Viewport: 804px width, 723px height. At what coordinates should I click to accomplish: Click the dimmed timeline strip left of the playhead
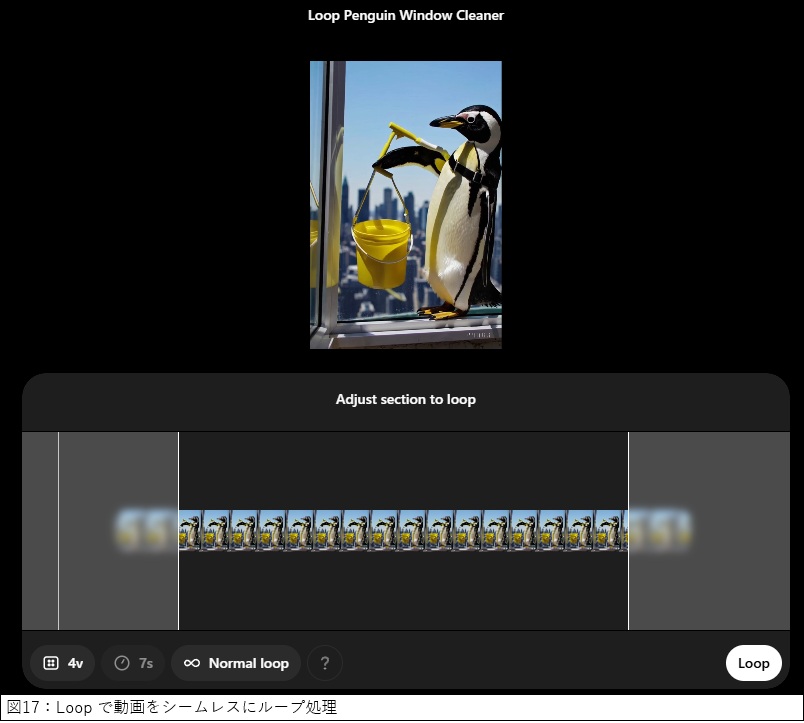pyautogui.click(x=39, y=530)
